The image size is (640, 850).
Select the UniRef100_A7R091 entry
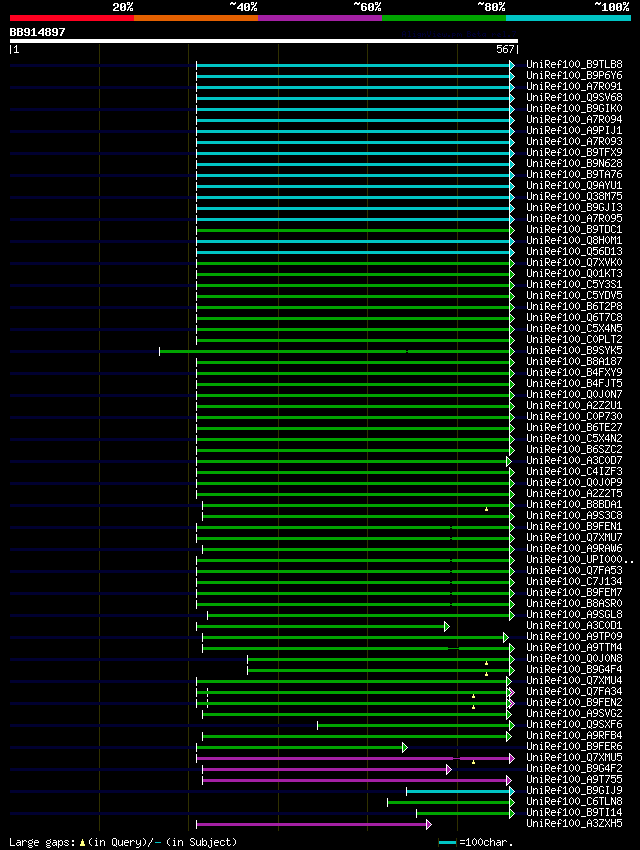pos(574,86)
